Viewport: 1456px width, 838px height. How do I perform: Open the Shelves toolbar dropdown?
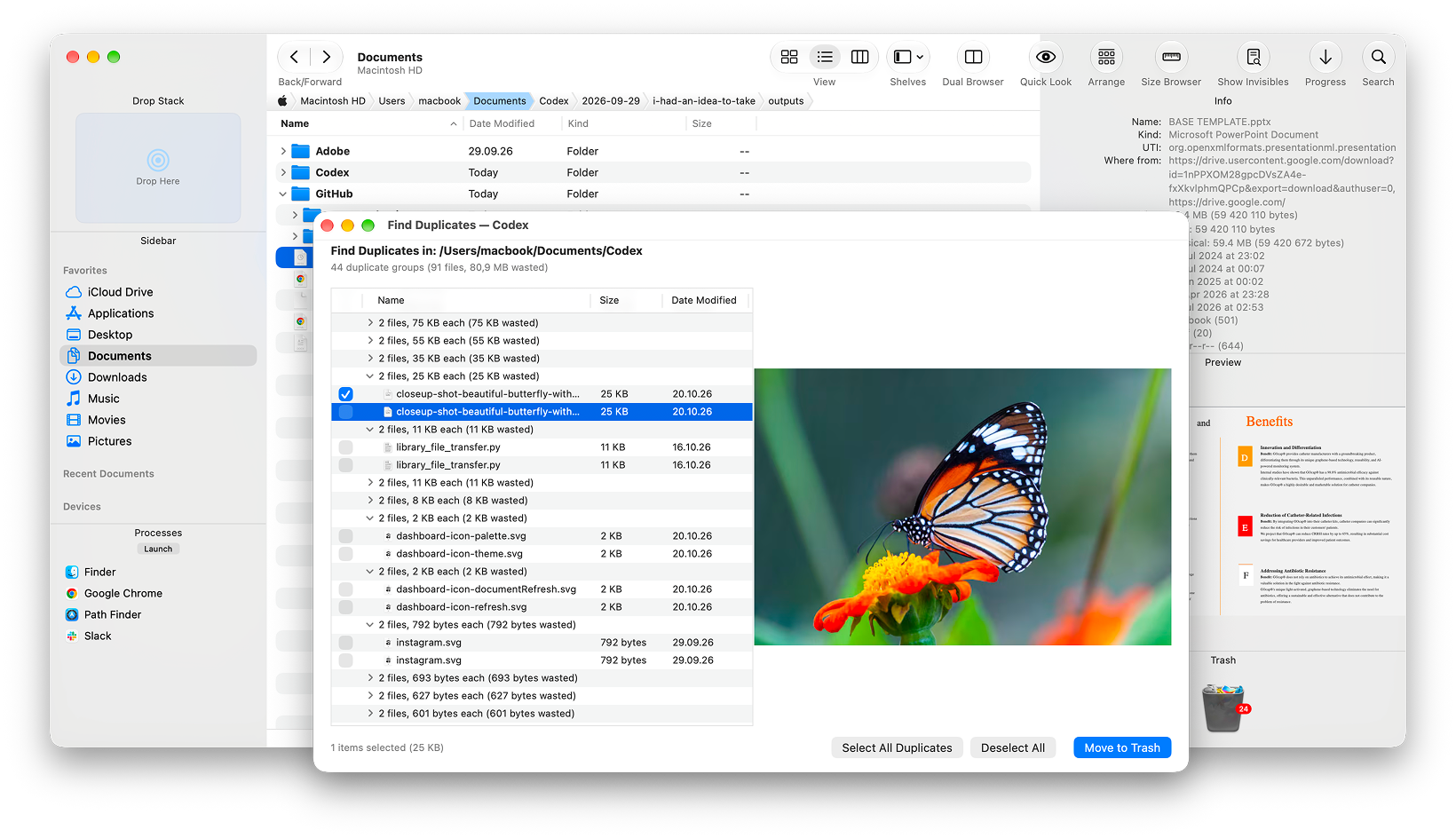tap(908, 57)
